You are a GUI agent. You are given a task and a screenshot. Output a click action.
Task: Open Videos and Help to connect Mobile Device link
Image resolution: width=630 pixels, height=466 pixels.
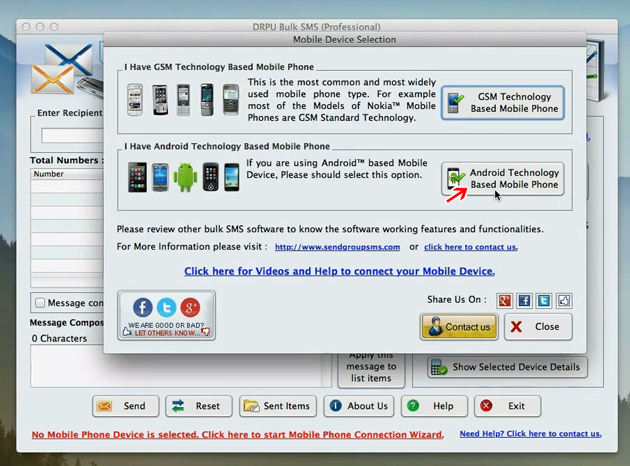(340, 271)
